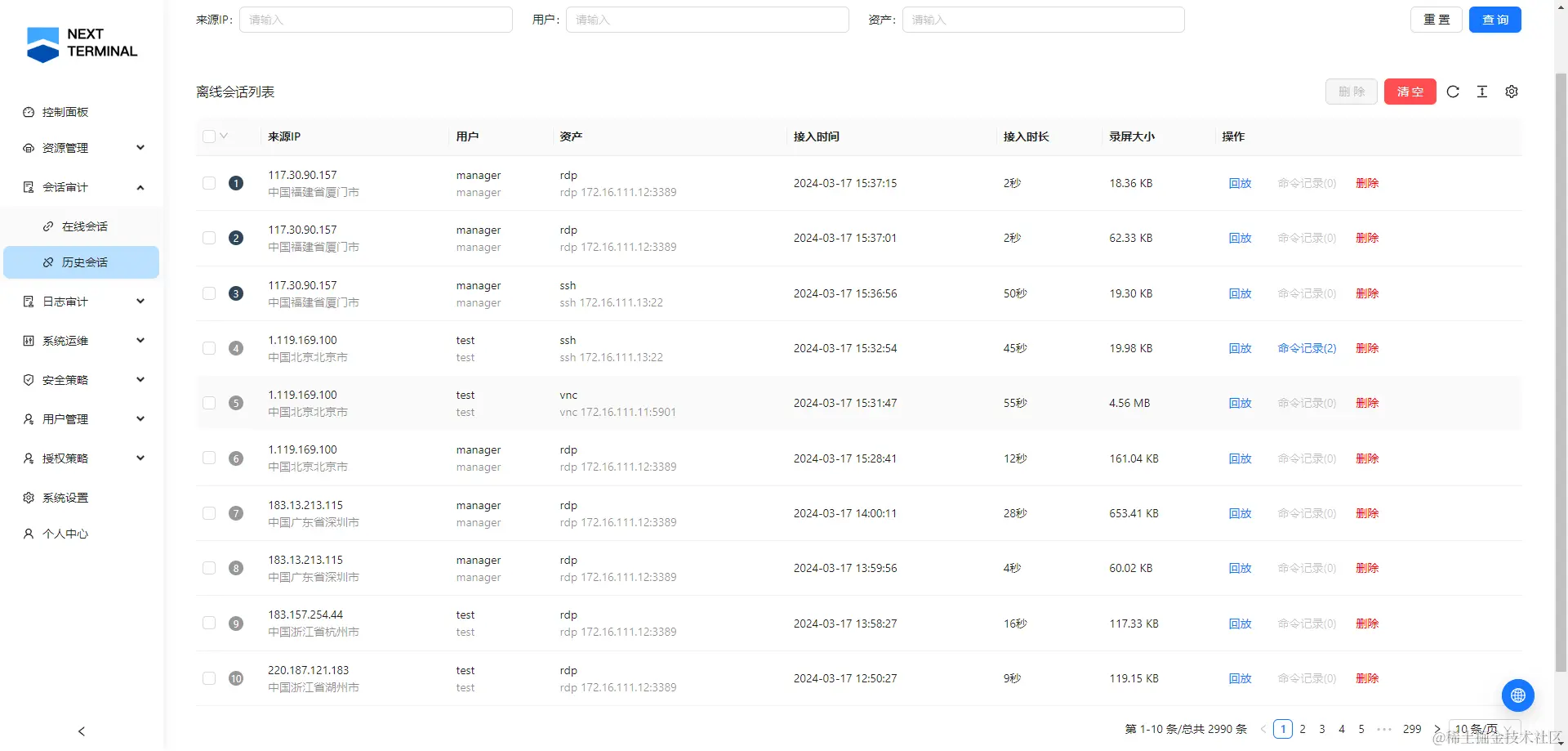Click icon beside 授权策略
The image size is (1568, 751).
(29, 458)
